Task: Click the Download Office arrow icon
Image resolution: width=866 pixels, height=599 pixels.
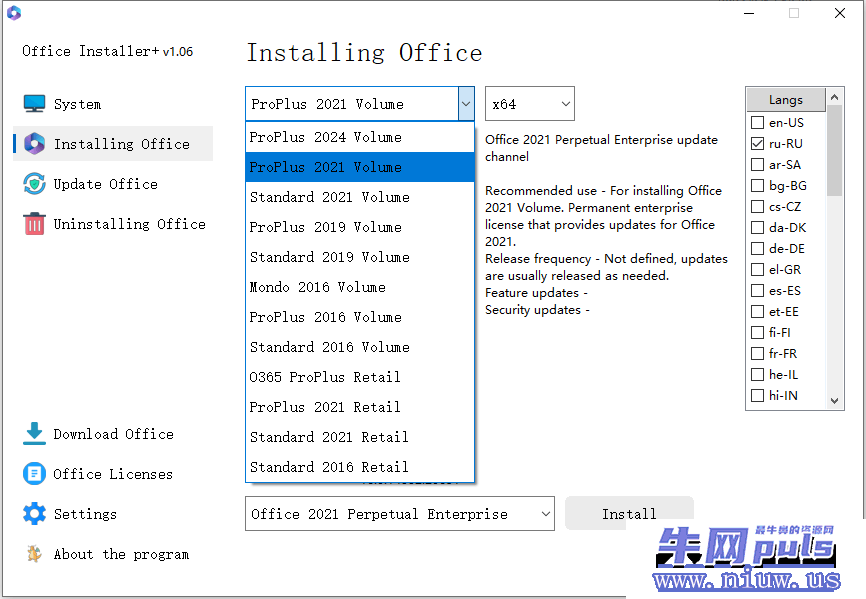Action: tap(34, 434)
